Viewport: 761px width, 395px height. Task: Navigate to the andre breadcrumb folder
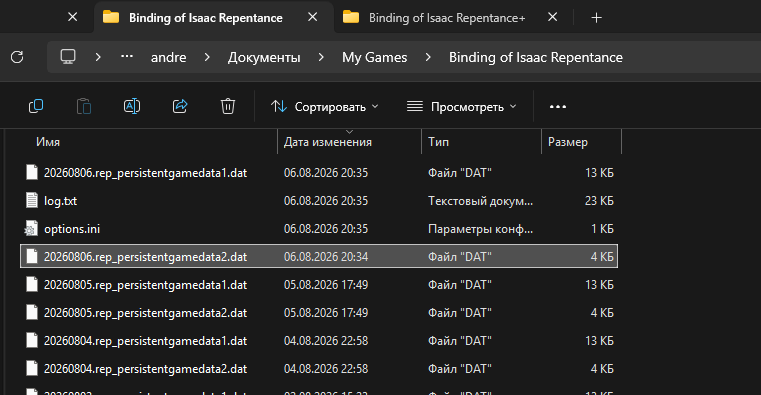(168, 57)
